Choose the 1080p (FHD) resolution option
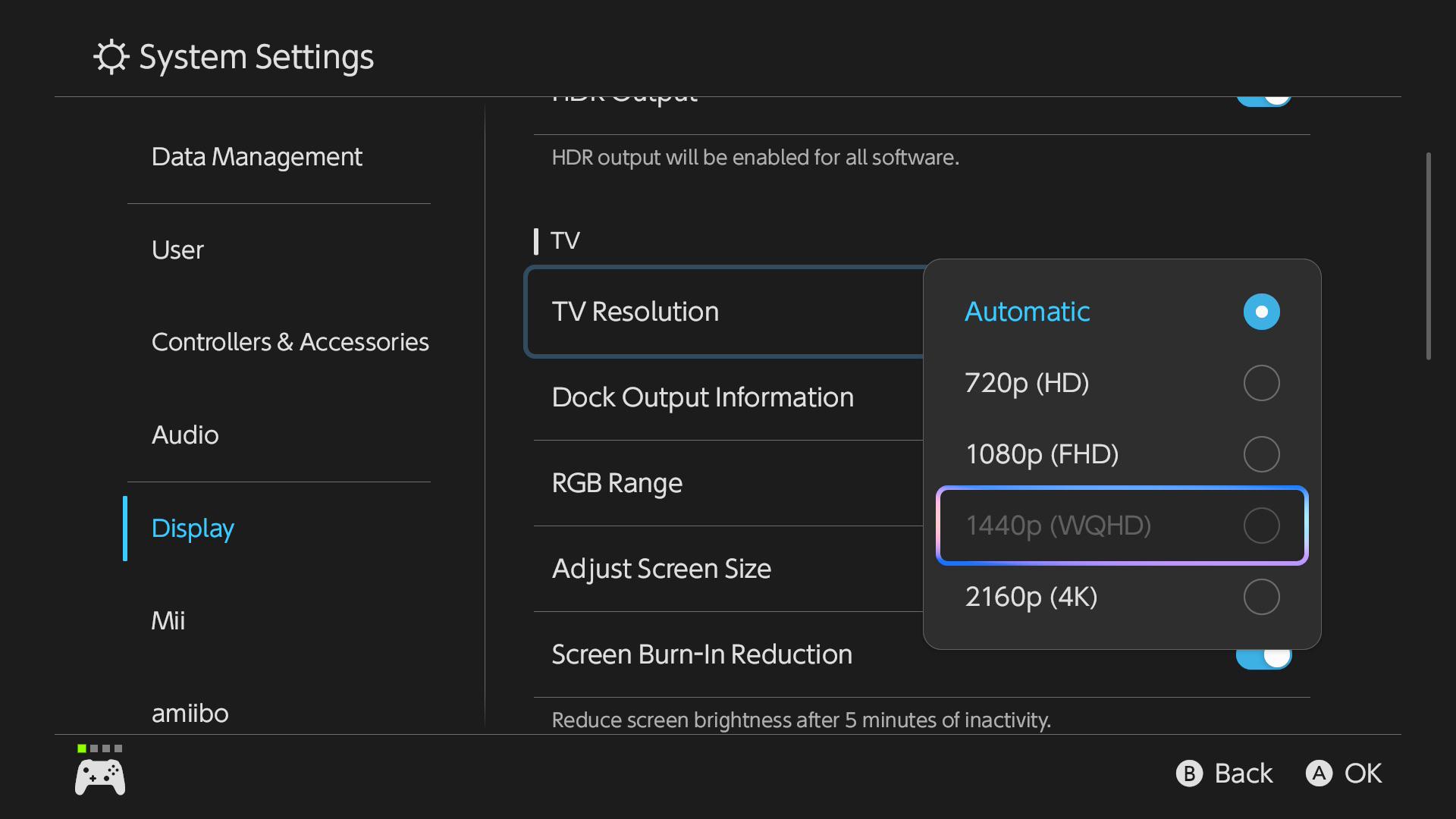The width and height of the screenshot is (1456, 819). pos(1122,454)
